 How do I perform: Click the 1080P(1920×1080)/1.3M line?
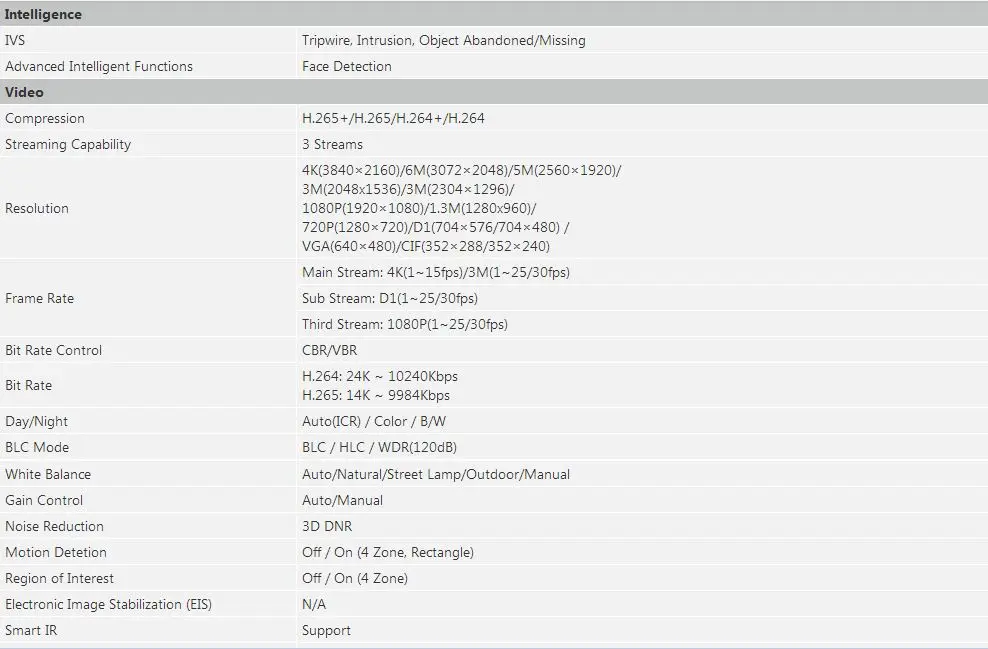pyautogui.click(x=419, y=208)
